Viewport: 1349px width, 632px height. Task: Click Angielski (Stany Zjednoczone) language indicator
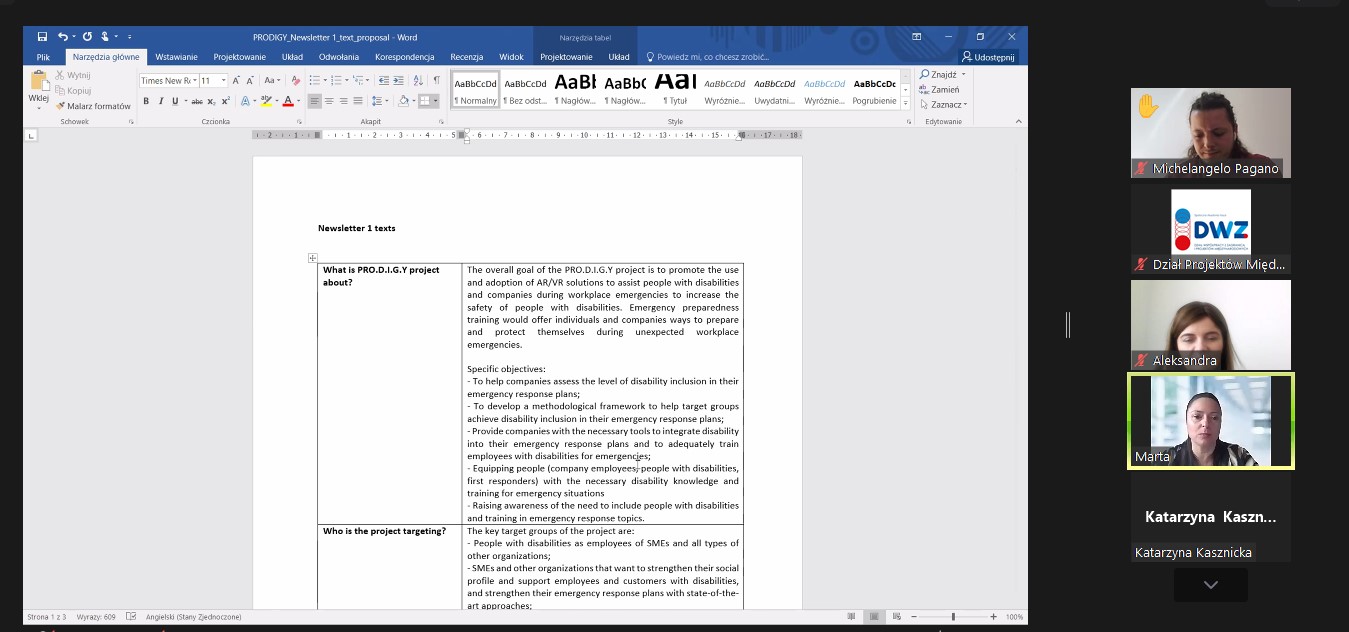click(x=193, y=617)
